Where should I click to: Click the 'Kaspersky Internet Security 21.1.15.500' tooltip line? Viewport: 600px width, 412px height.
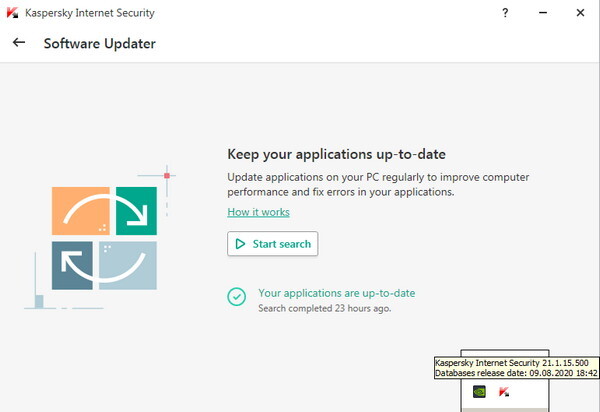tap(512, 363)
